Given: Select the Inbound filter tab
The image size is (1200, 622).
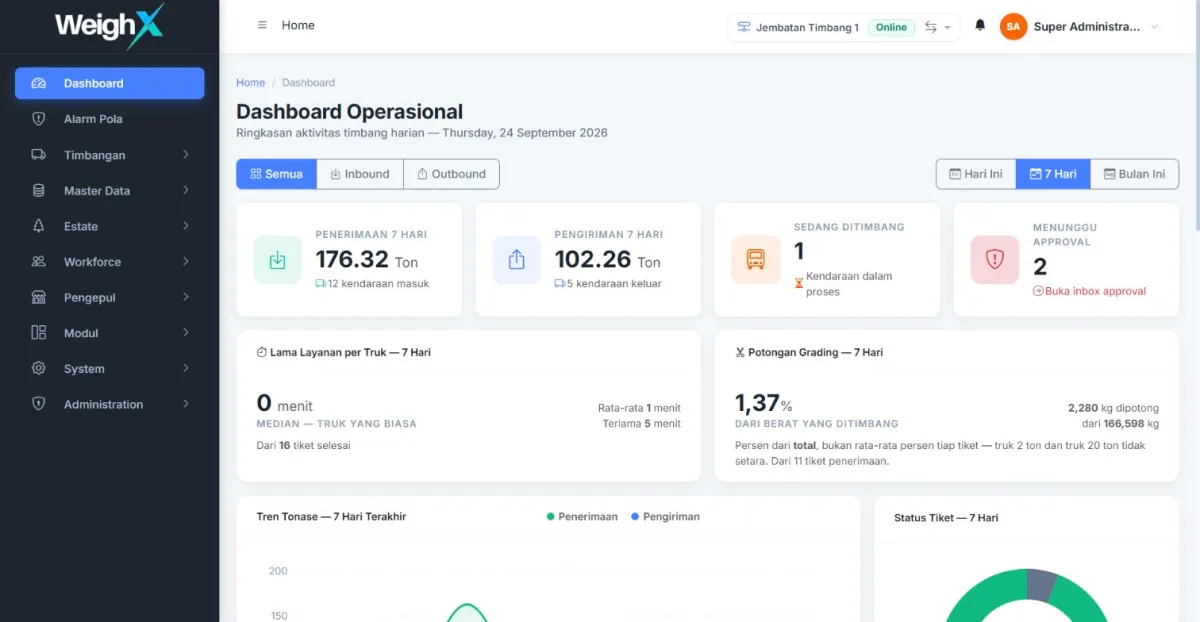Looking at the screenshot, I should pos(360,174).
